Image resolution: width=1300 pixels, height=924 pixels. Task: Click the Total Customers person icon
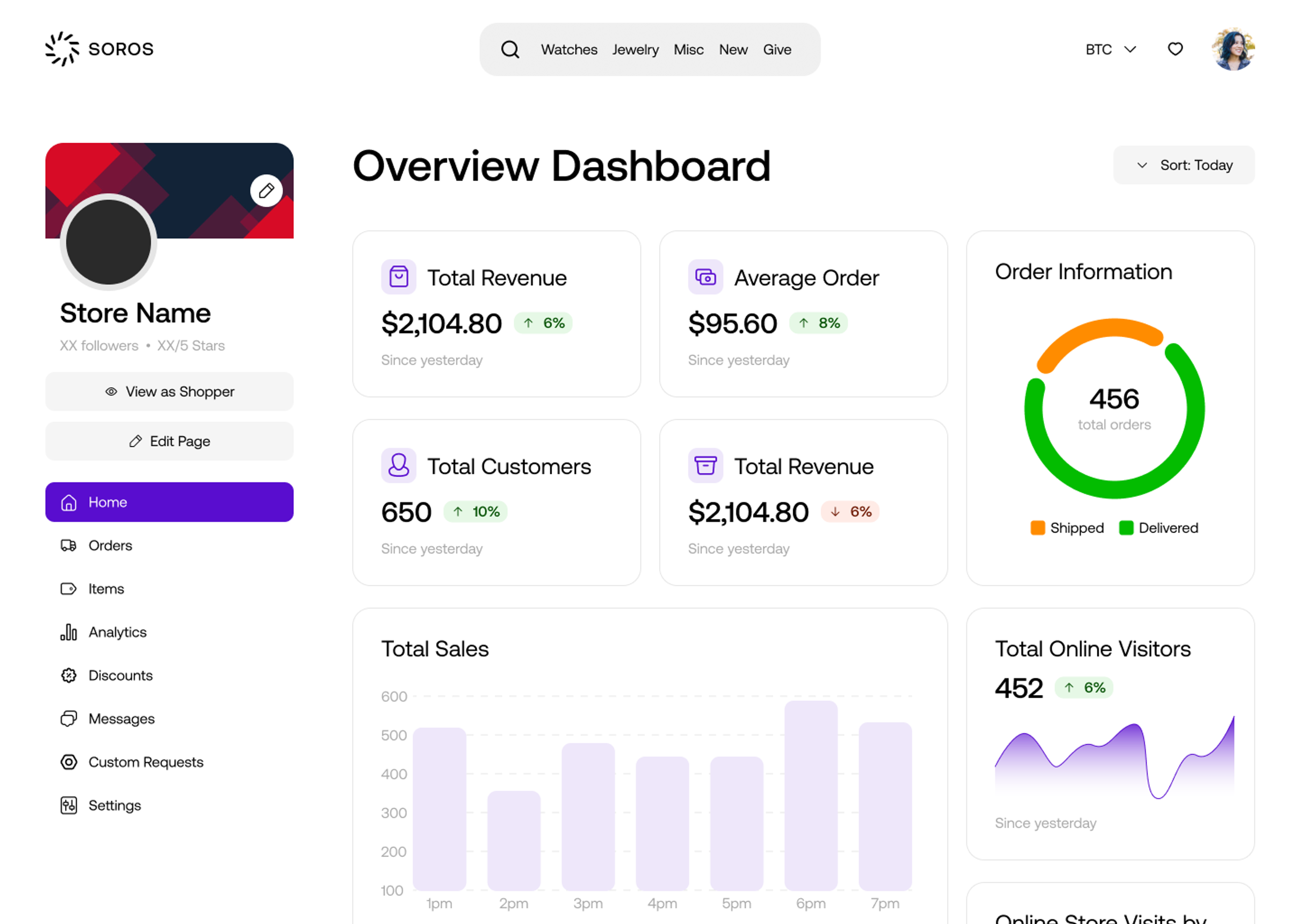[x=398, y=466]
